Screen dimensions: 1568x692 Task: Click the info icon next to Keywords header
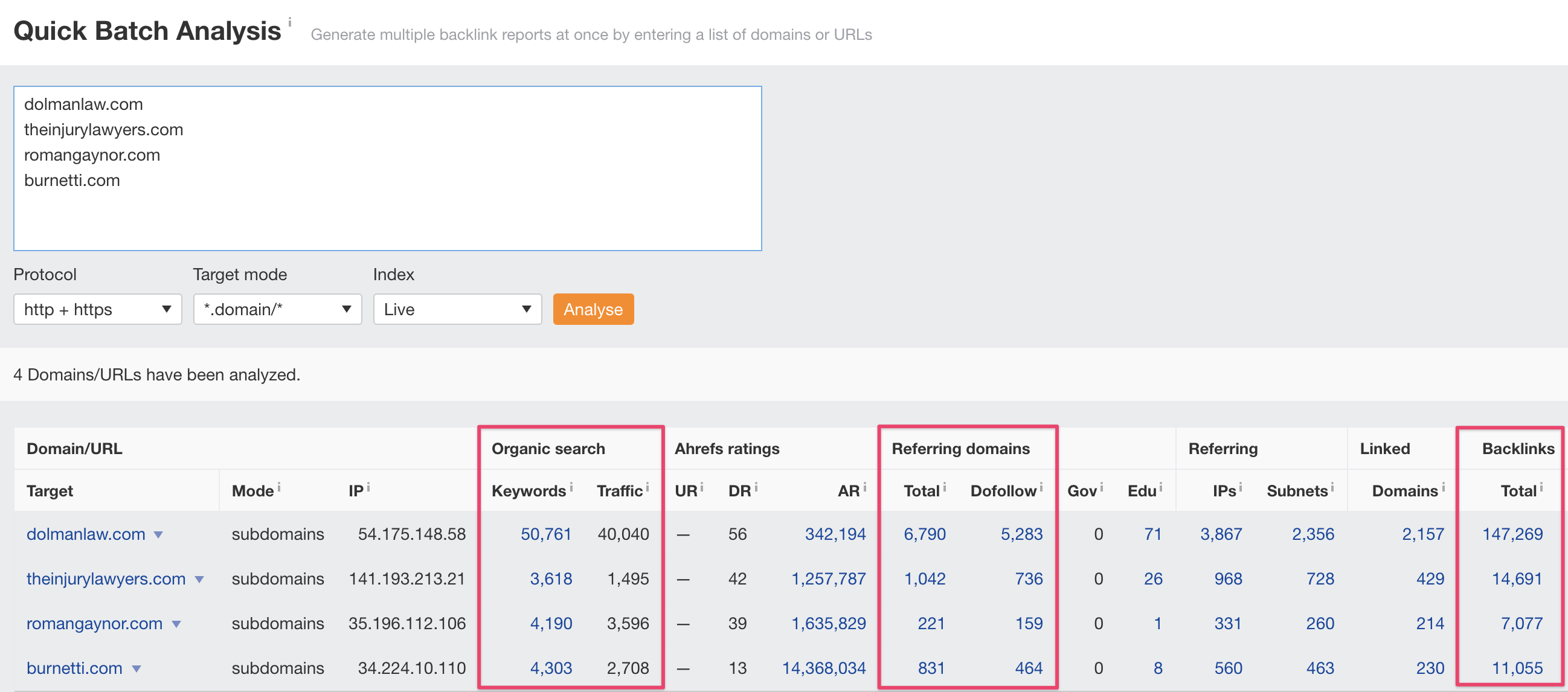tap(571, 487)
